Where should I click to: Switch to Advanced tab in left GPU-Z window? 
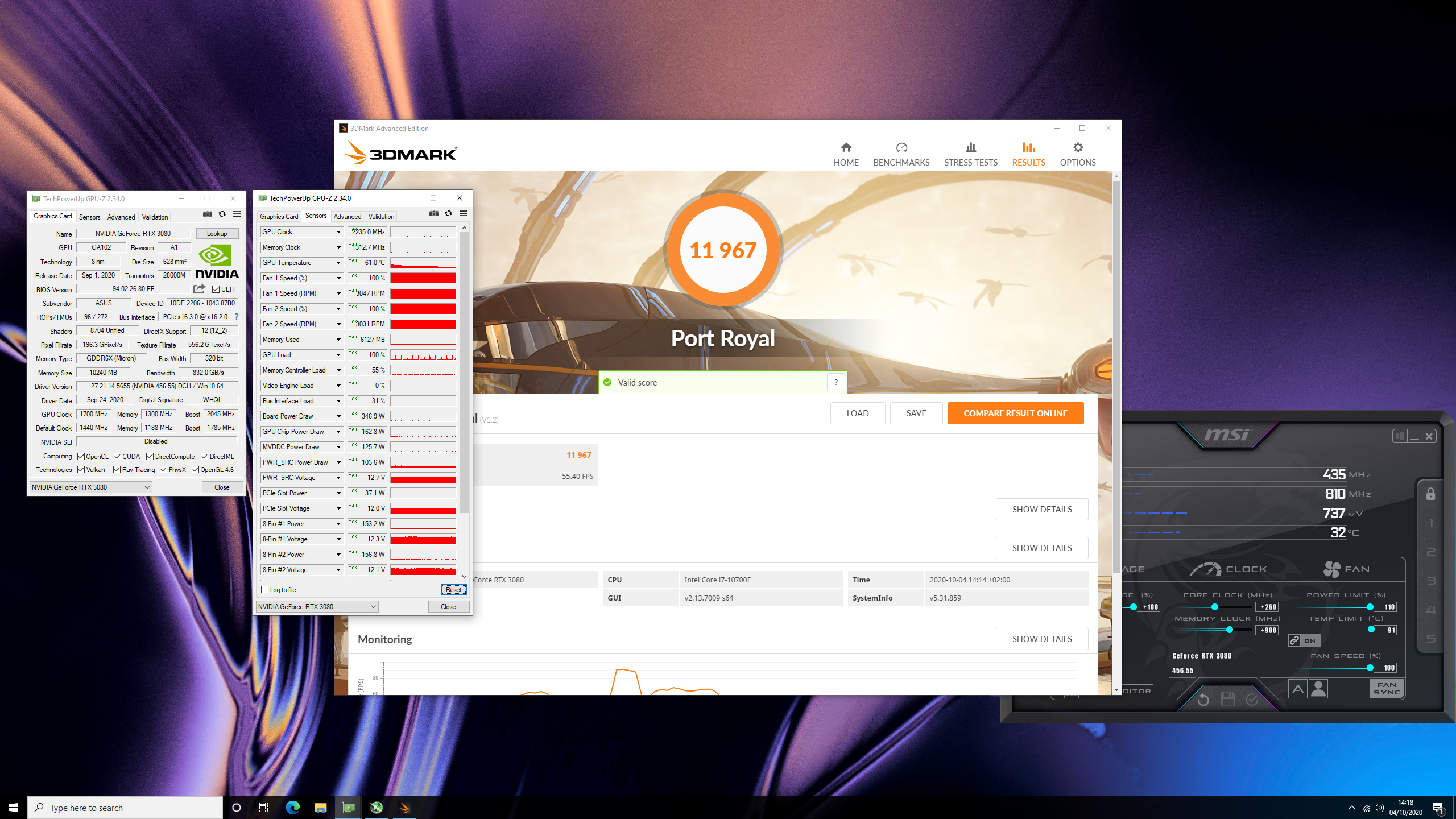(x=121, y=217)
